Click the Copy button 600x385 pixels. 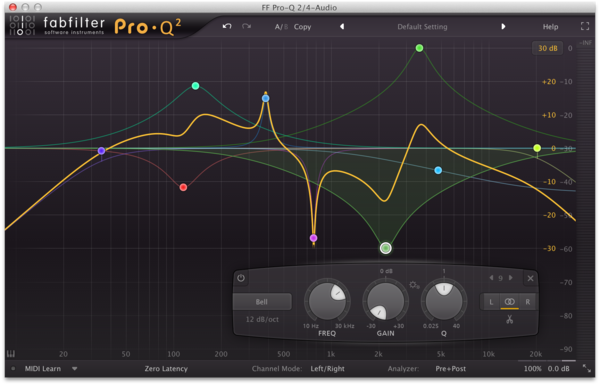click(x=302, y=27)
